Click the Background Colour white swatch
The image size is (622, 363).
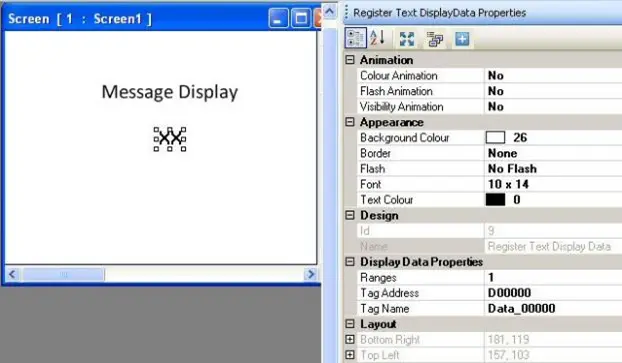tap(495, 137)
